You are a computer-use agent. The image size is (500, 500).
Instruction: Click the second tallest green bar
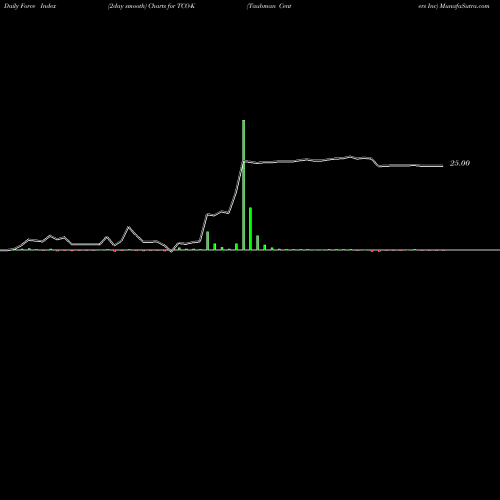pyautogui.click(x=250, y=228)
